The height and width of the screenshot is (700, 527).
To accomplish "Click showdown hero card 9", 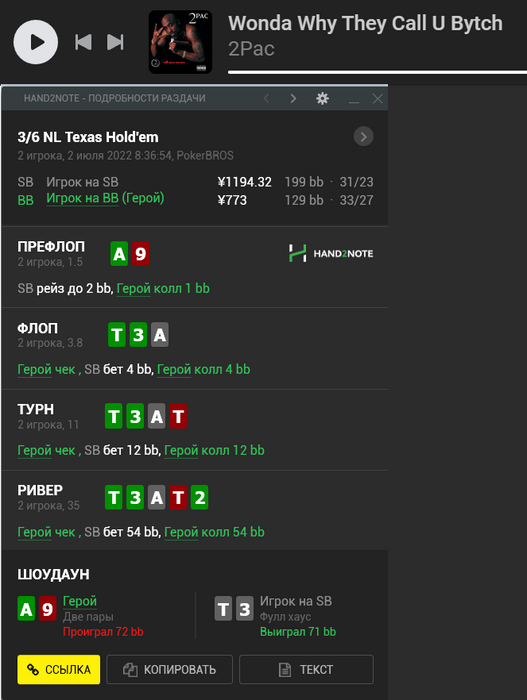I will click(x=48, y=609).
